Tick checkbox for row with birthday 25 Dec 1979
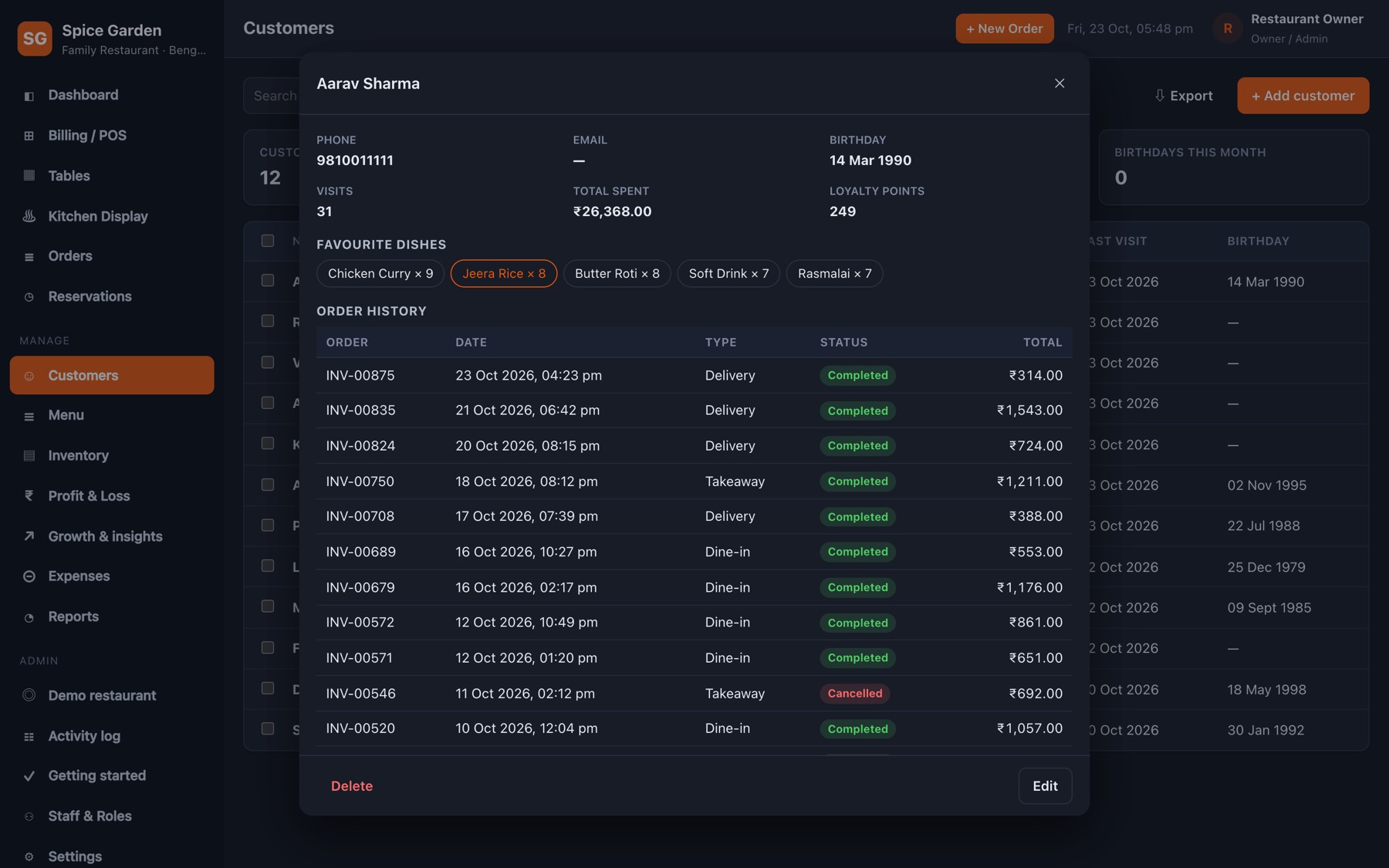Screen dimensions: 1389x868 click(267, 566)
